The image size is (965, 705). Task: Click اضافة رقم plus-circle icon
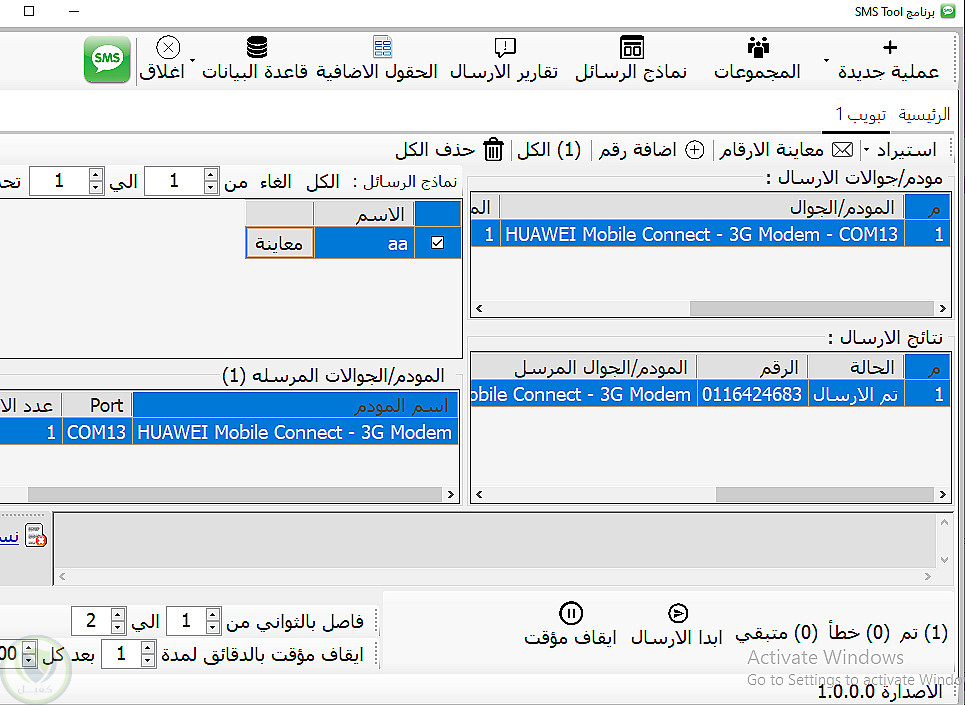[695, 149]
